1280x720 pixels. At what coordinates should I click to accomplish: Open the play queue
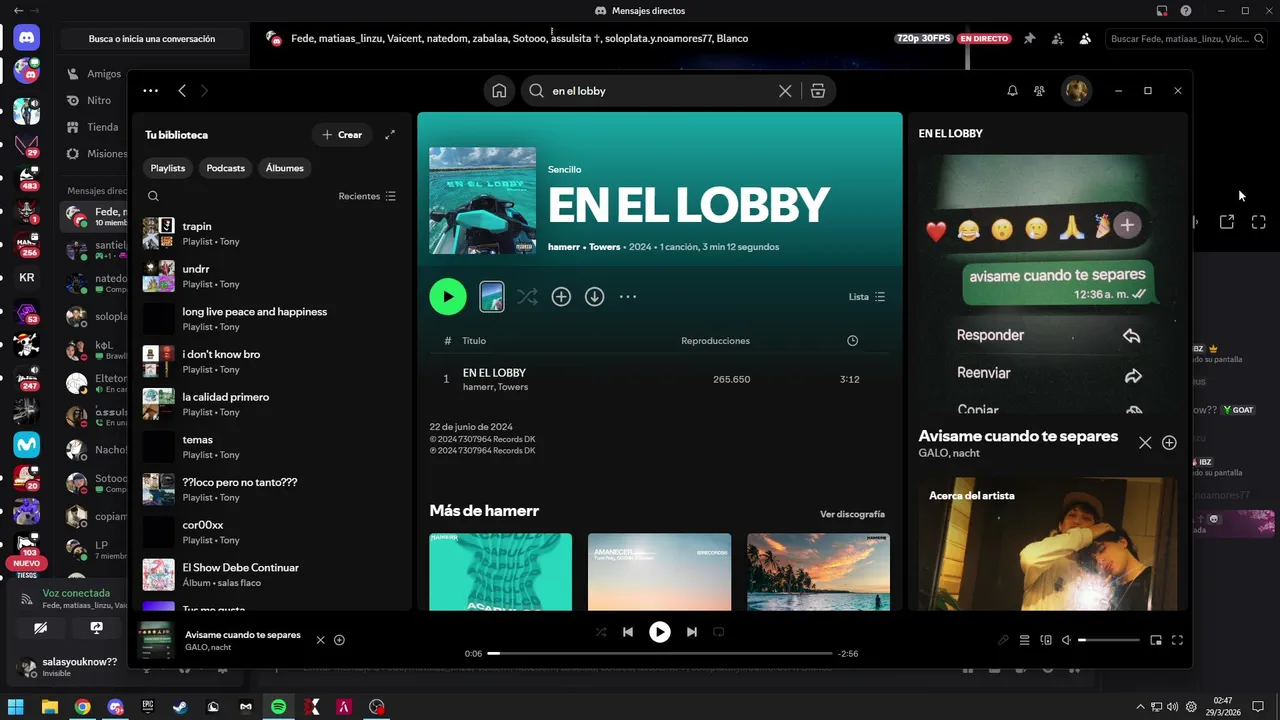pos(1025,640)
